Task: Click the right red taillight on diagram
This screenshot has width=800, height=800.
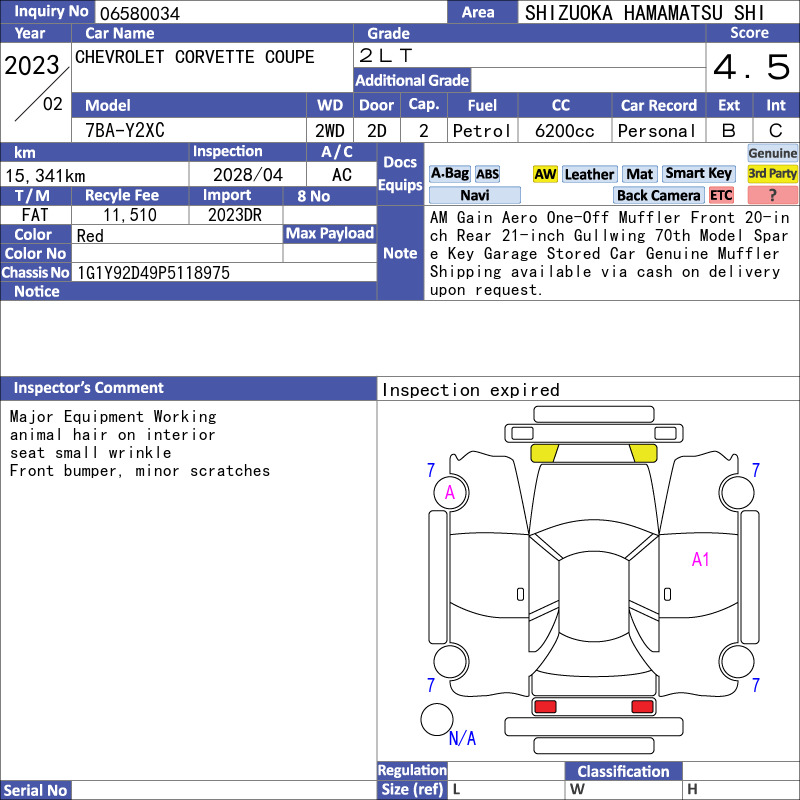Action: tap(642, 706)
